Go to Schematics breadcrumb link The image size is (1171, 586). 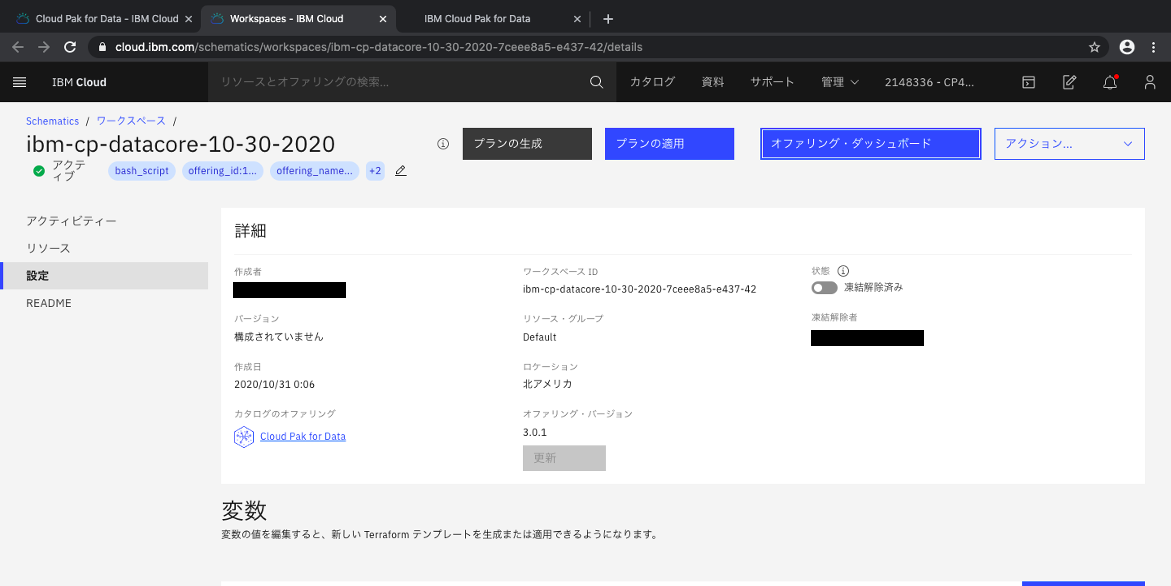(x=52, y=121)
